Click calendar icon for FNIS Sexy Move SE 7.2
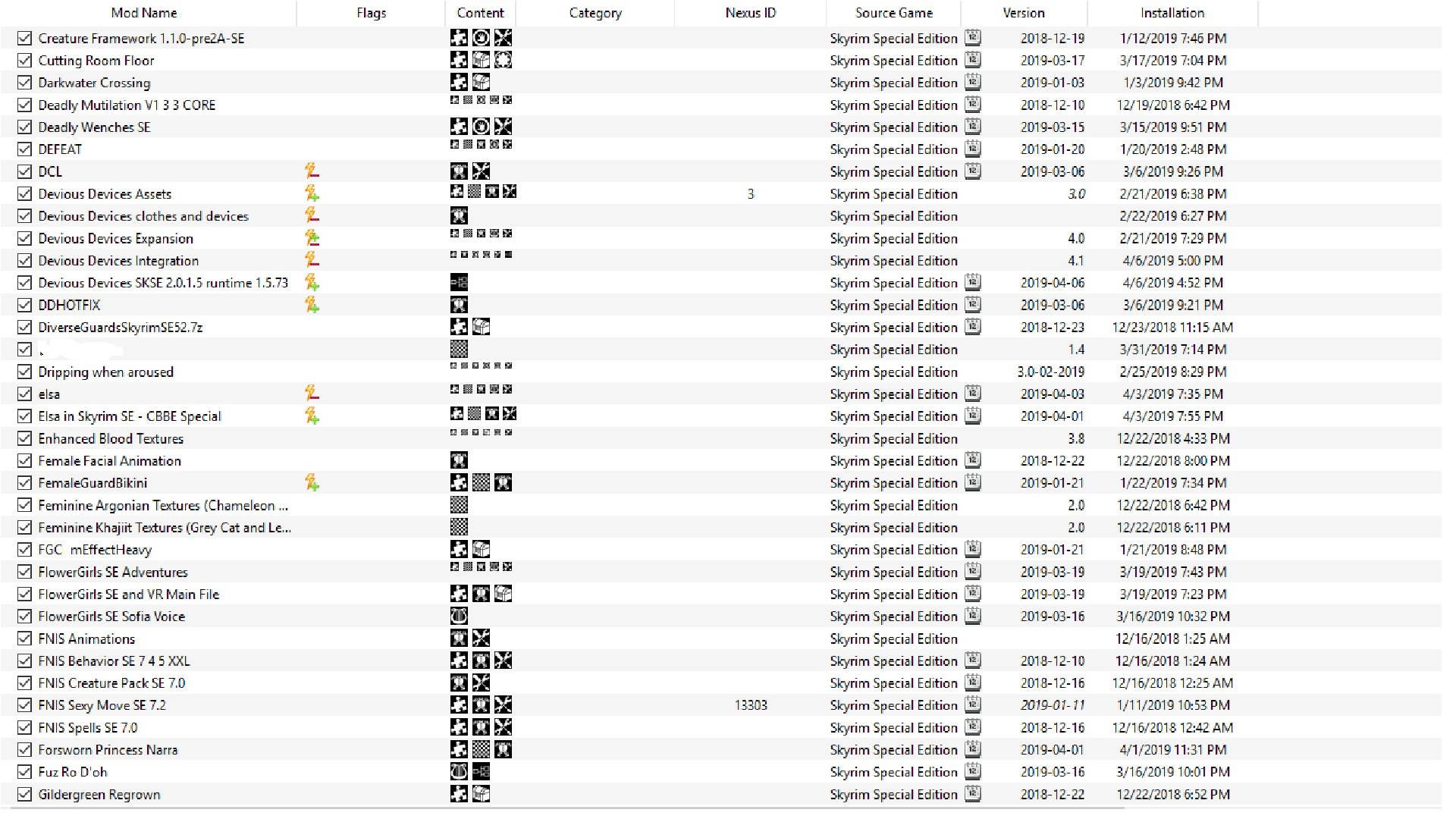The height and width of the screenshot is (819, 1456). pos(973,704)
